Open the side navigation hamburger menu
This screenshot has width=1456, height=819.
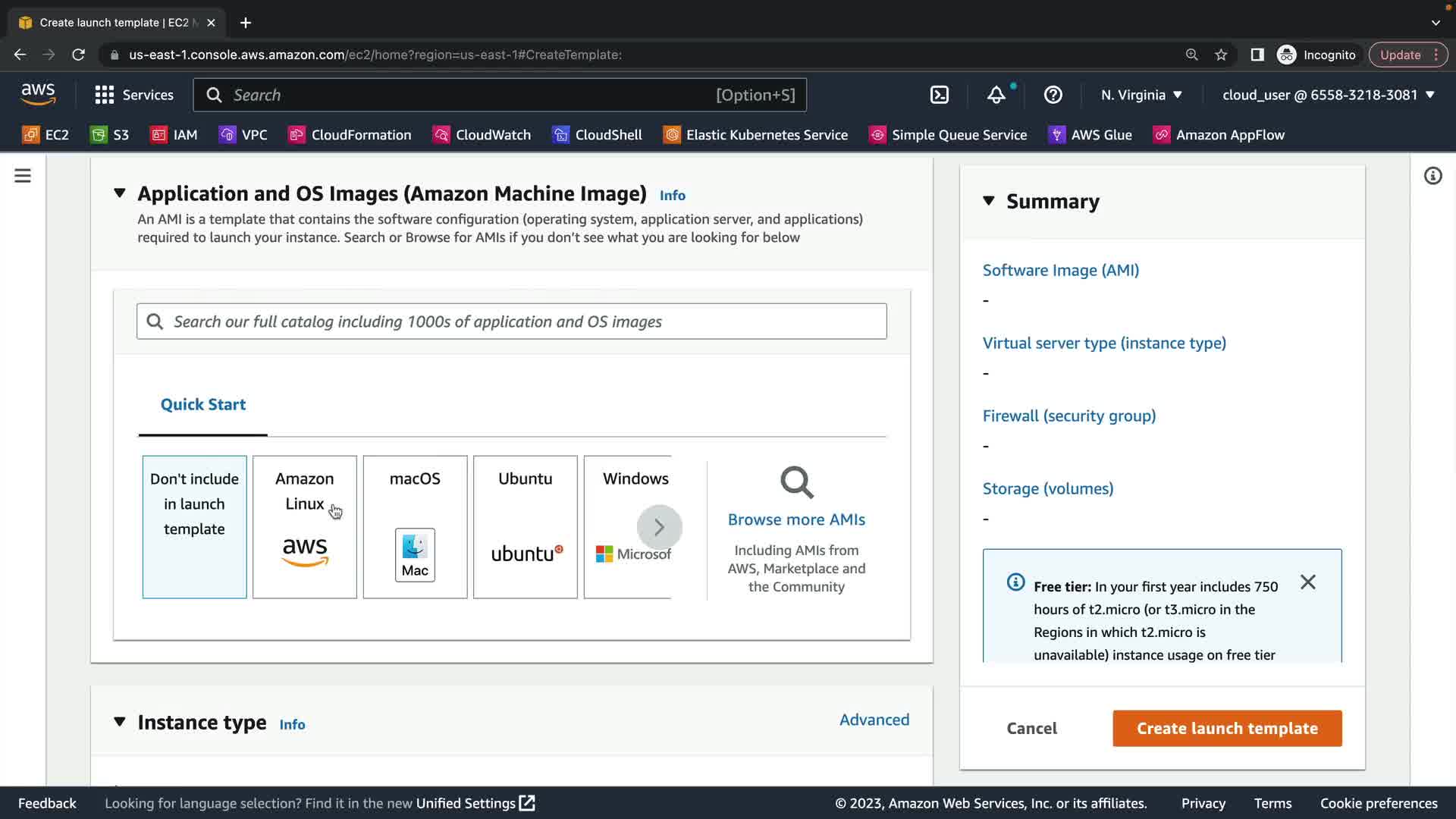pyautogui.click(x=23, y=176)
